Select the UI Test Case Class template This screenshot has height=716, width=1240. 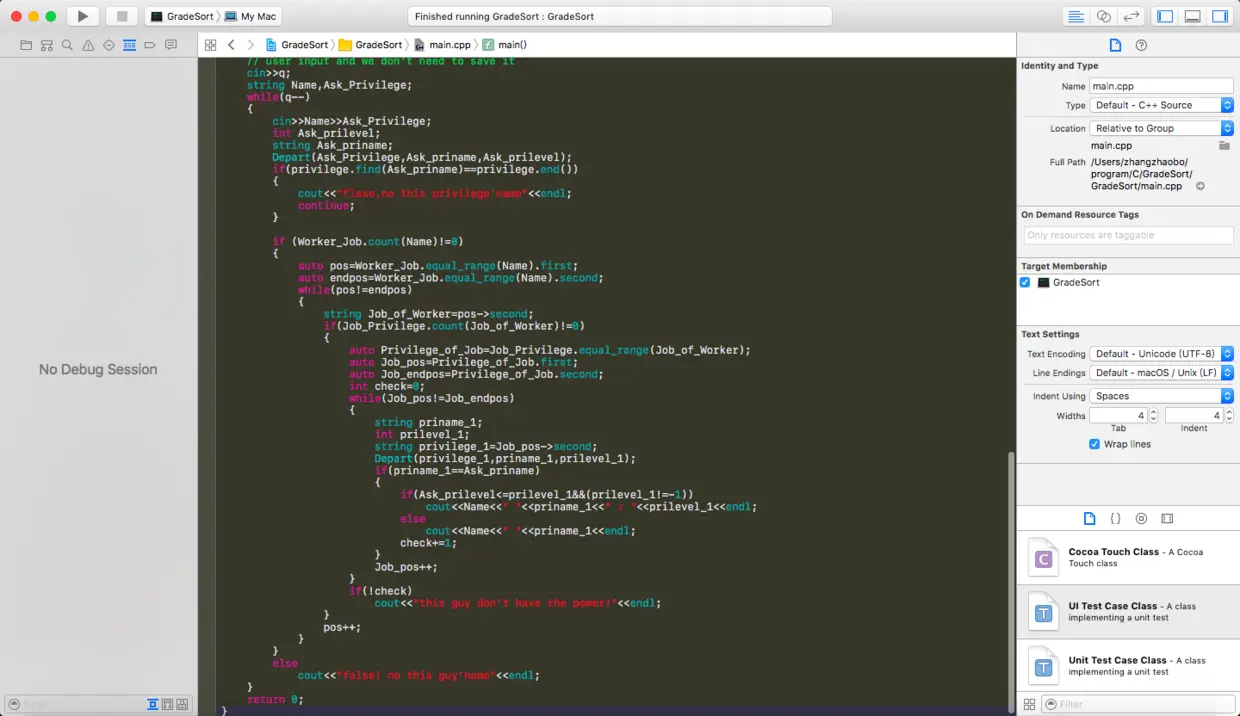click(1128, 612)
